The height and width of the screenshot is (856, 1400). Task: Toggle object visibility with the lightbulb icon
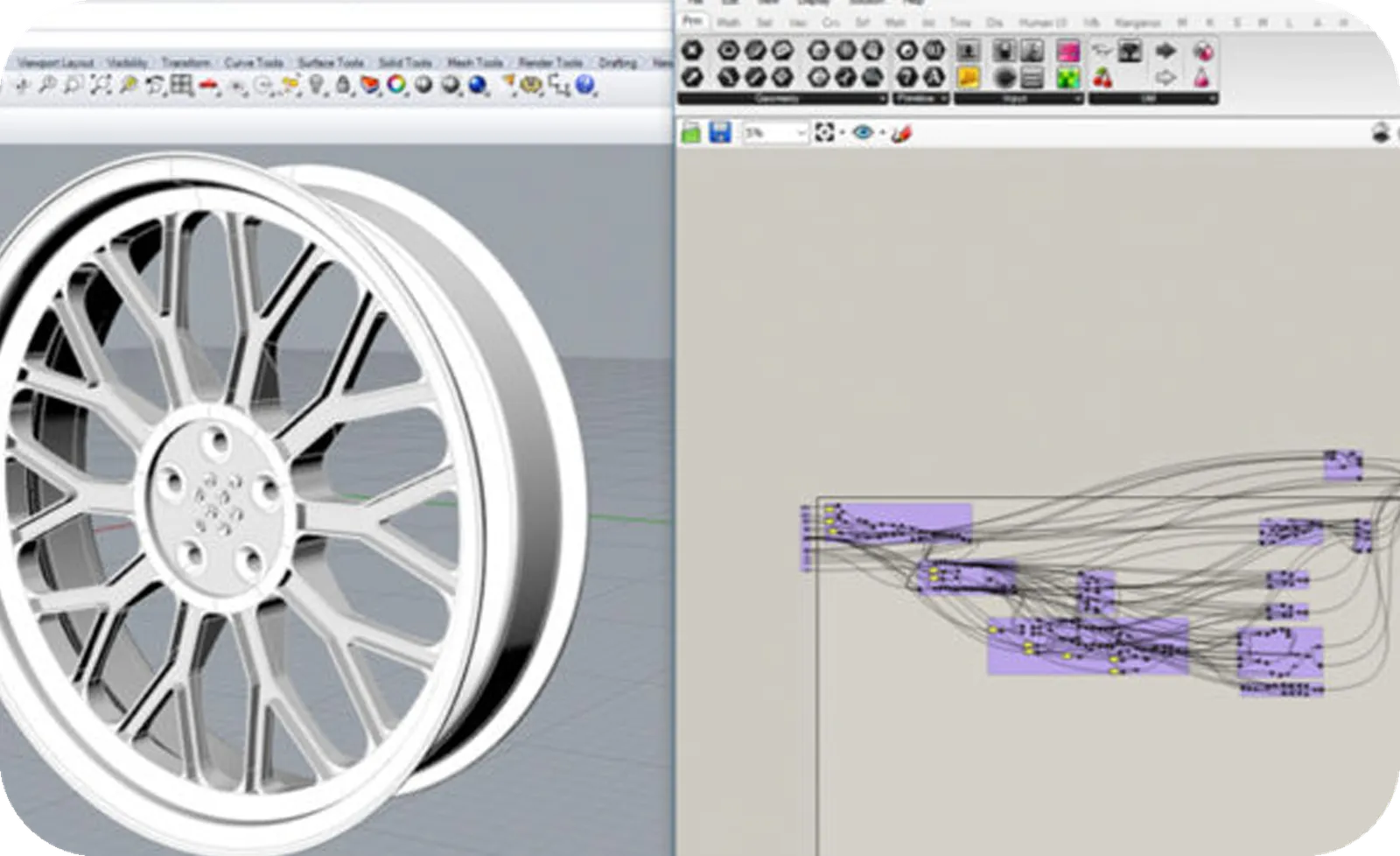click(317, 85)
